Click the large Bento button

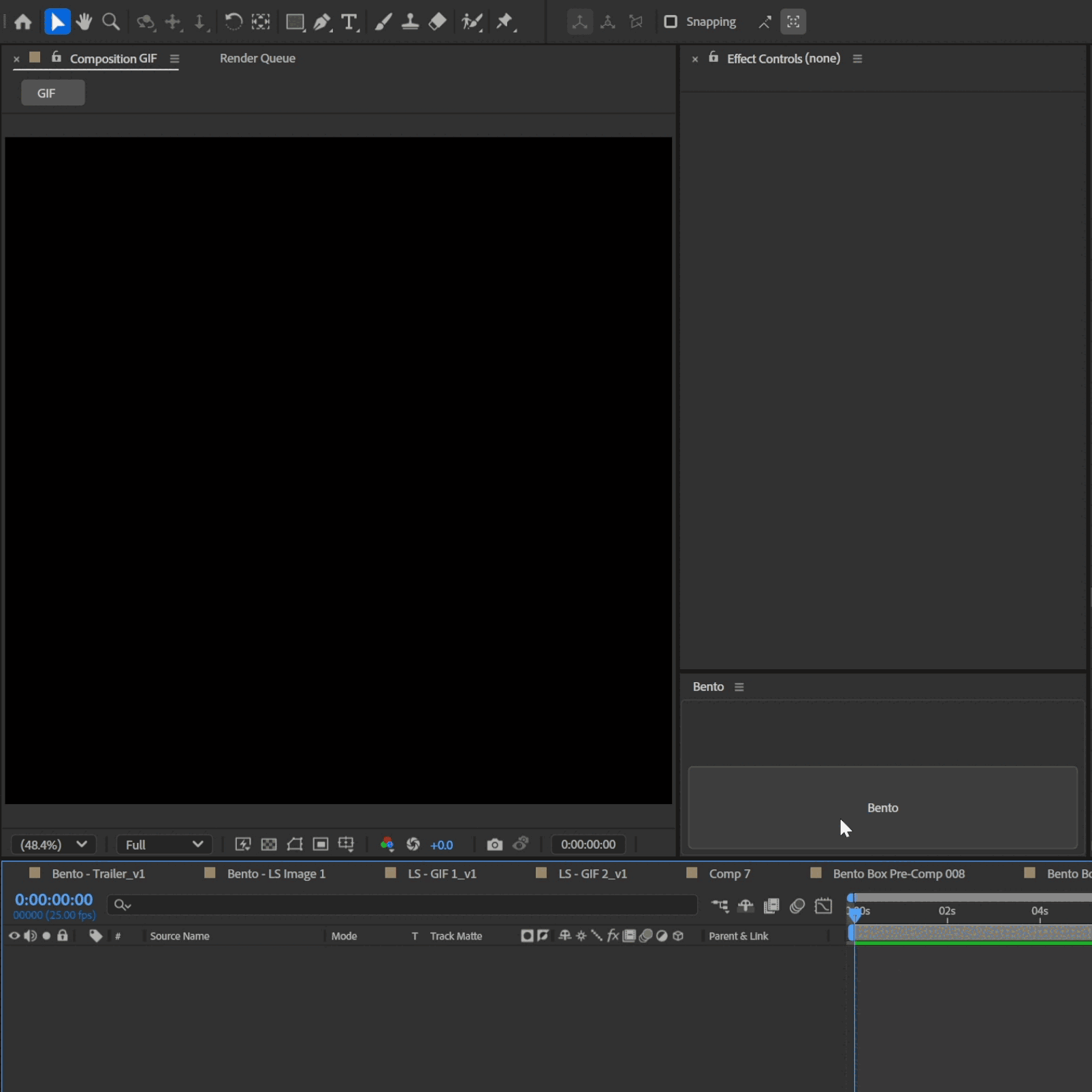pyautogui.click(x=883, y=807)
